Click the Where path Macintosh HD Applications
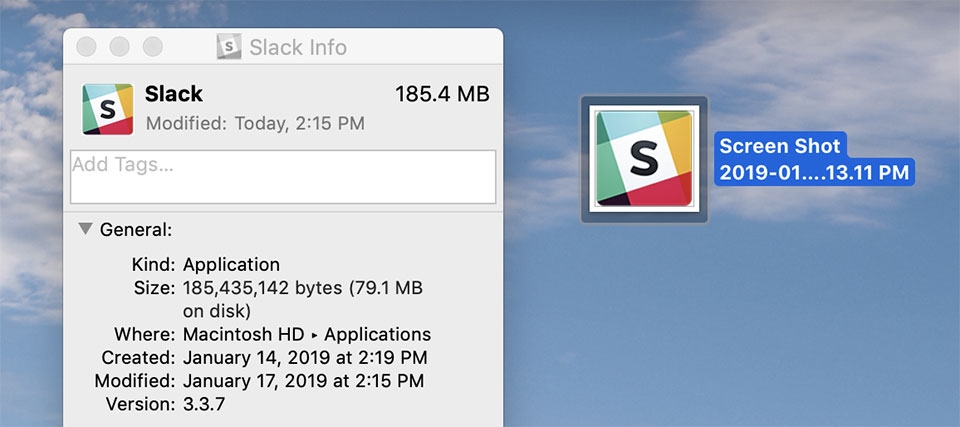 pos(307,334)
